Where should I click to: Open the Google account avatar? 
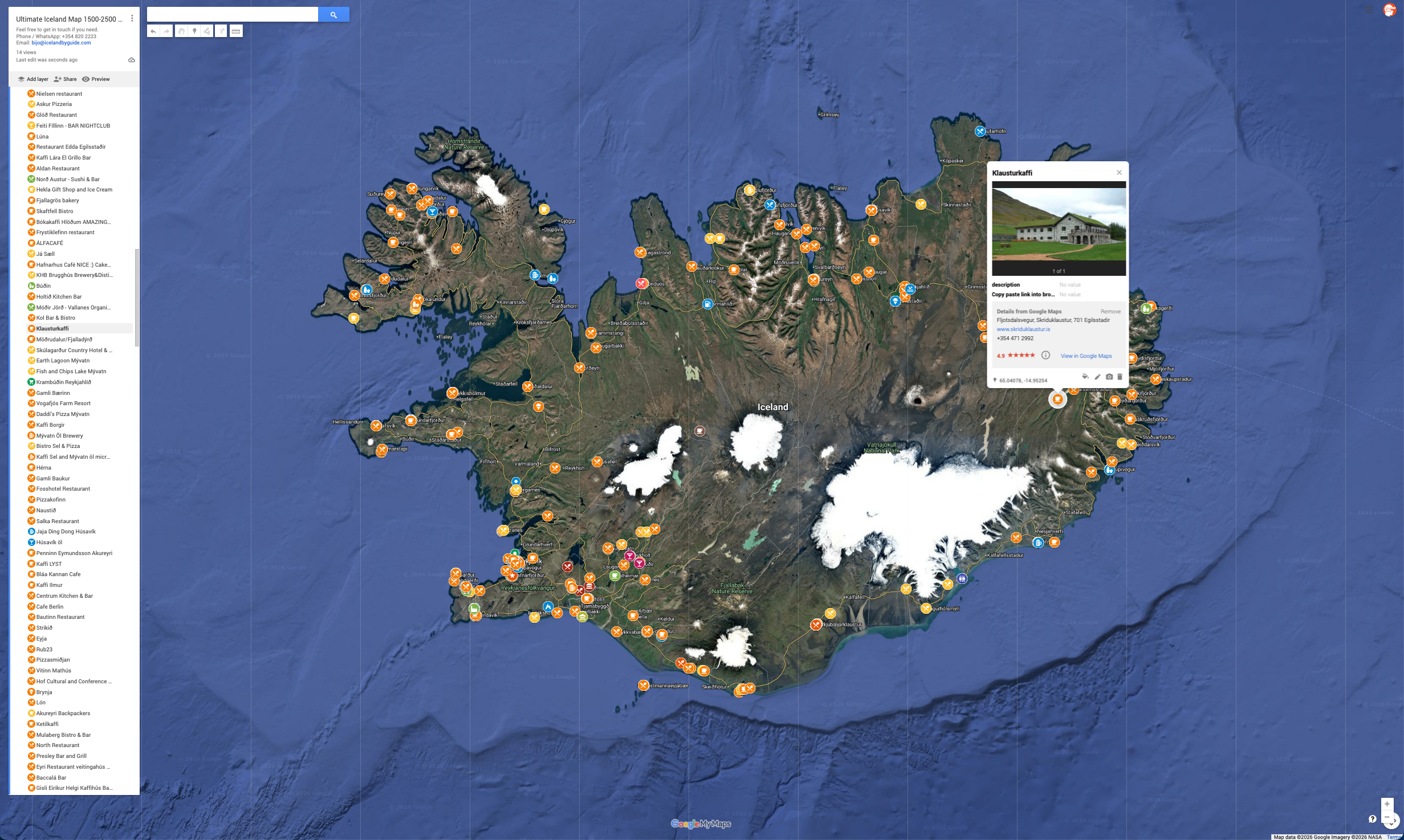pyautogui.click(x=1389, y=10)
